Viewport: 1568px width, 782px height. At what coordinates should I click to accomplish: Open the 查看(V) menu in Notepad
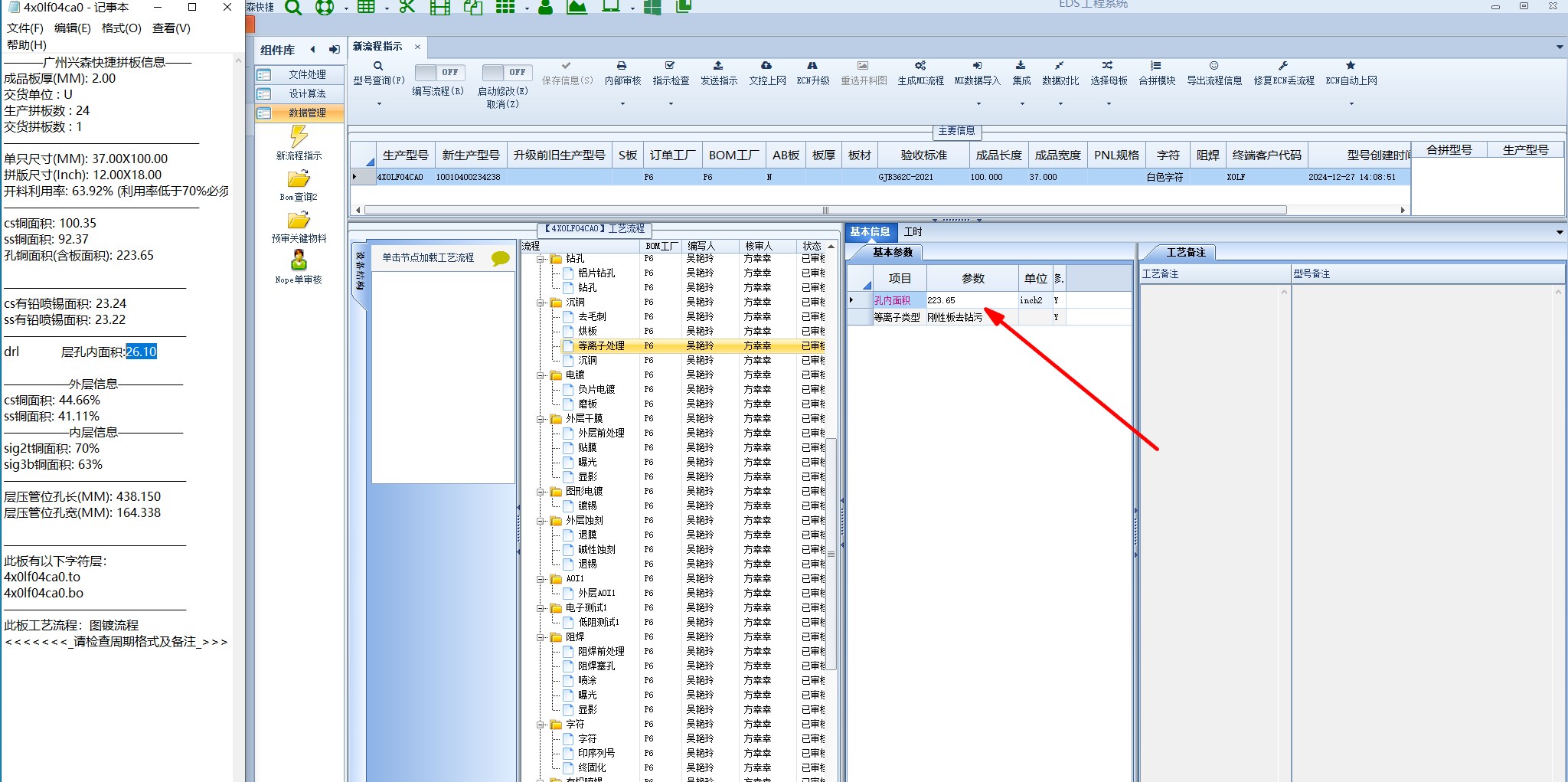[x=171, y=28]
